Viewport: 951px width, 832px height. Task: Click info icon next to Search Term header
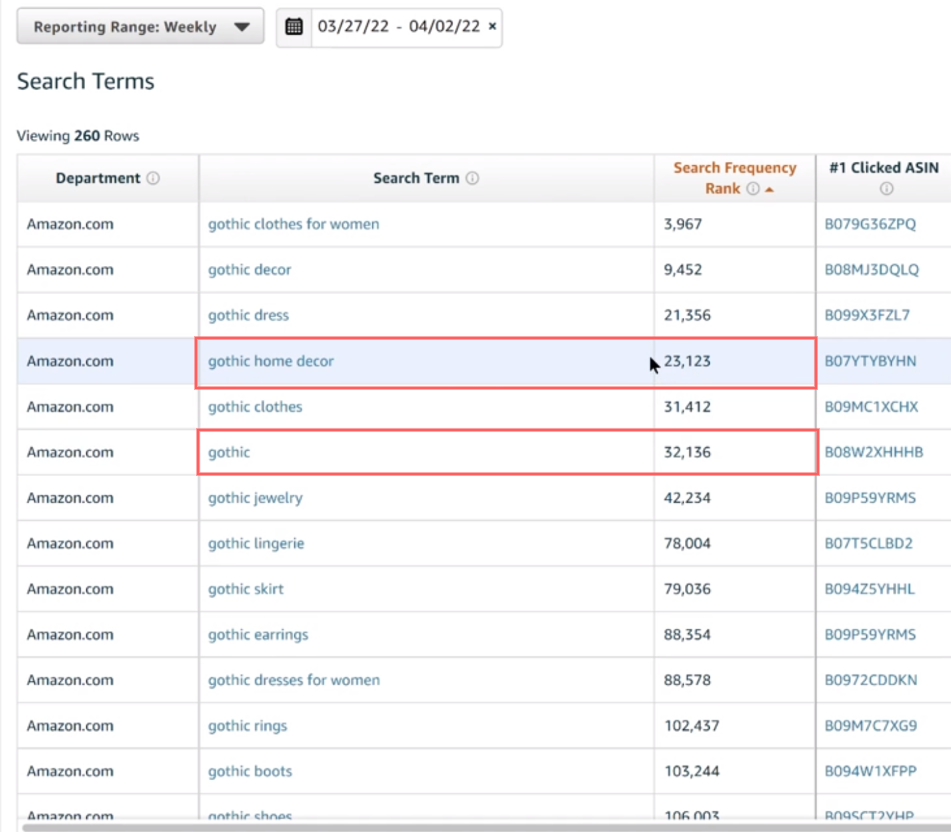[x=472, y=179]
